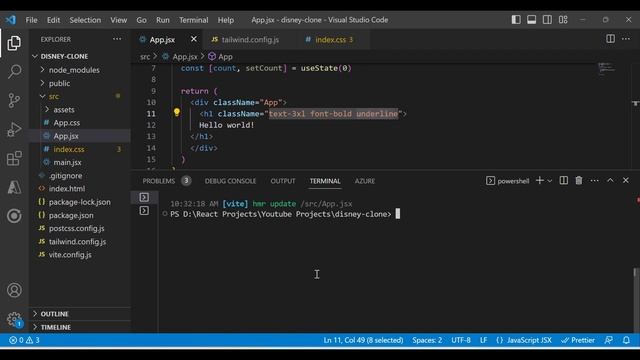Viewport: 640px width, 360px height.
Task: Open the Manage gear icon
Action: click(x=14, y=319)
